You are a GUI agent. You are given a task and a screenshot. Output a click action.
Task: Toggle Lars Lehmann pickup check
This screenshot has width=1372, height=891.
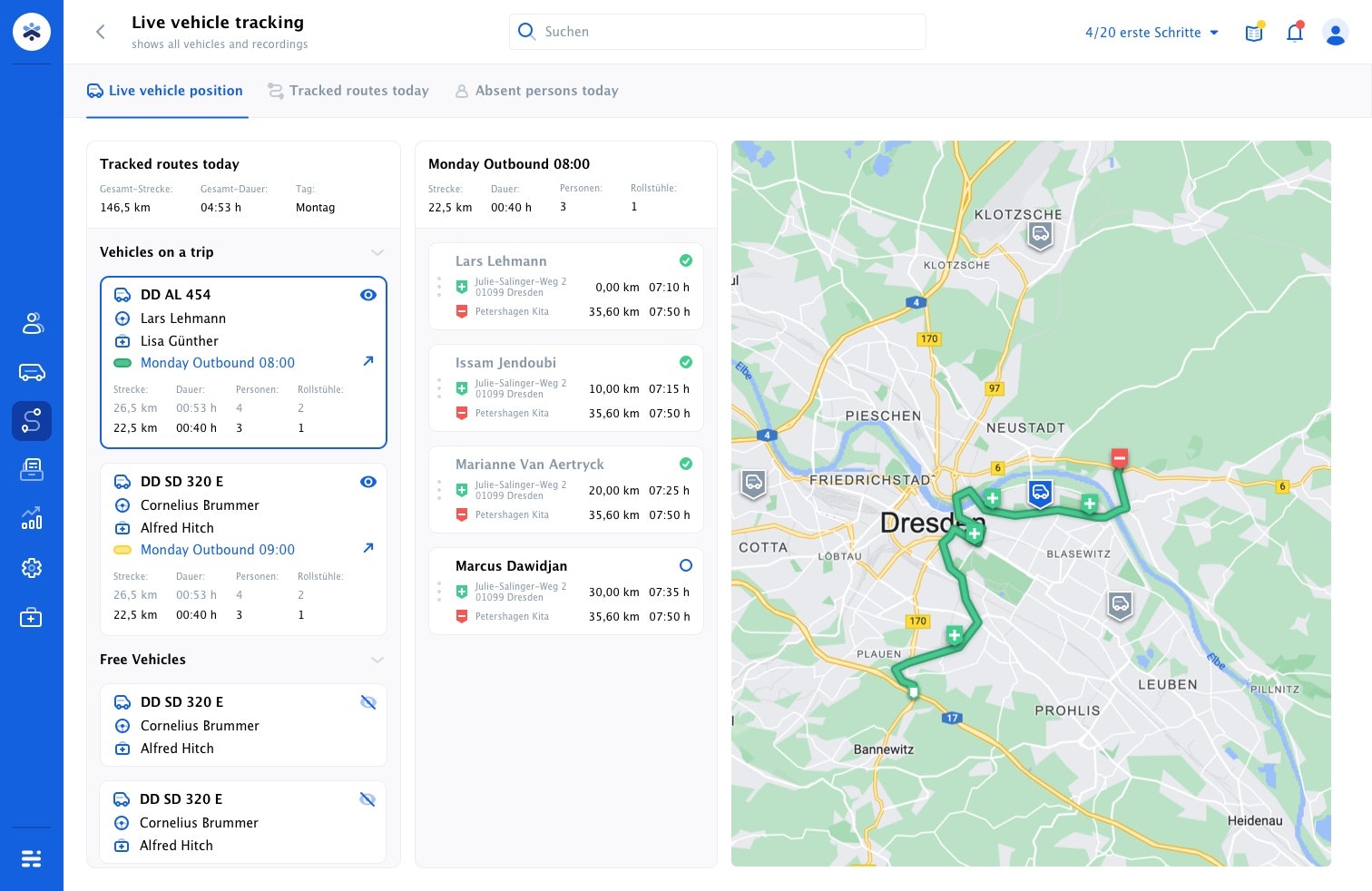tap(686, 260)
